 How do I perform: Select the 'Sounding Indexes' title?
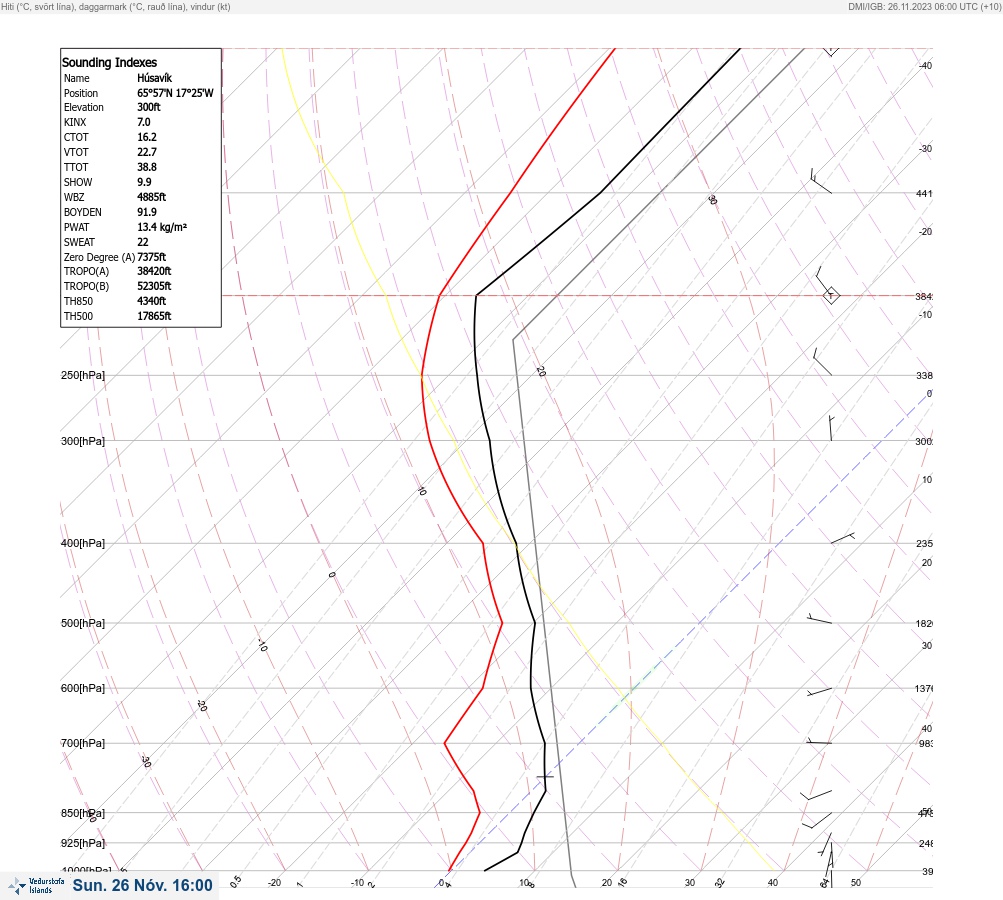(109, 63)
